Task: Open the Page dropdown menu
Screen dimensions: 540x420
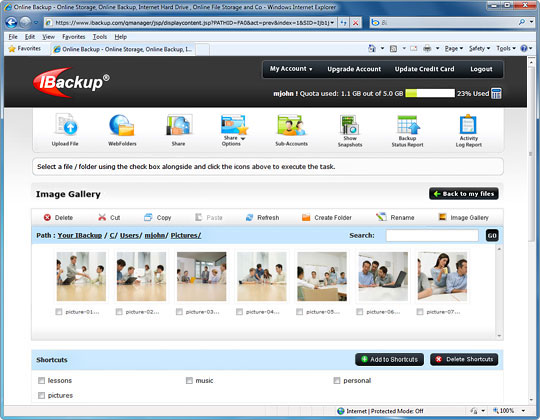Action: [x=454, y=49]
